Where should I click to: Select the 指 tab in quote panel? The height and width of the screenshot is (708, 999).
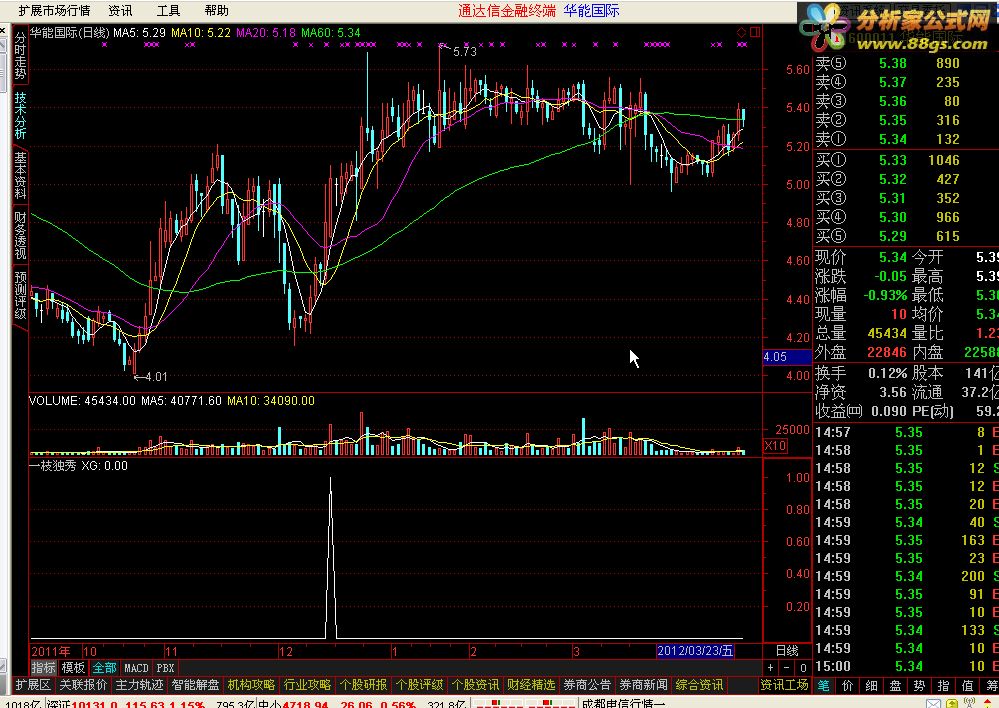pyautogui.click(x=944, y=686)
